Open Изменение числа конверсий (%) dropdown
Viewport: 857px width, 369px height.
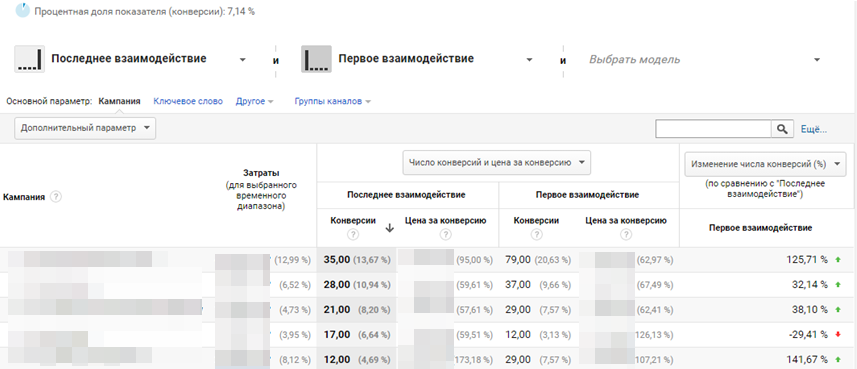click(765, 163)
